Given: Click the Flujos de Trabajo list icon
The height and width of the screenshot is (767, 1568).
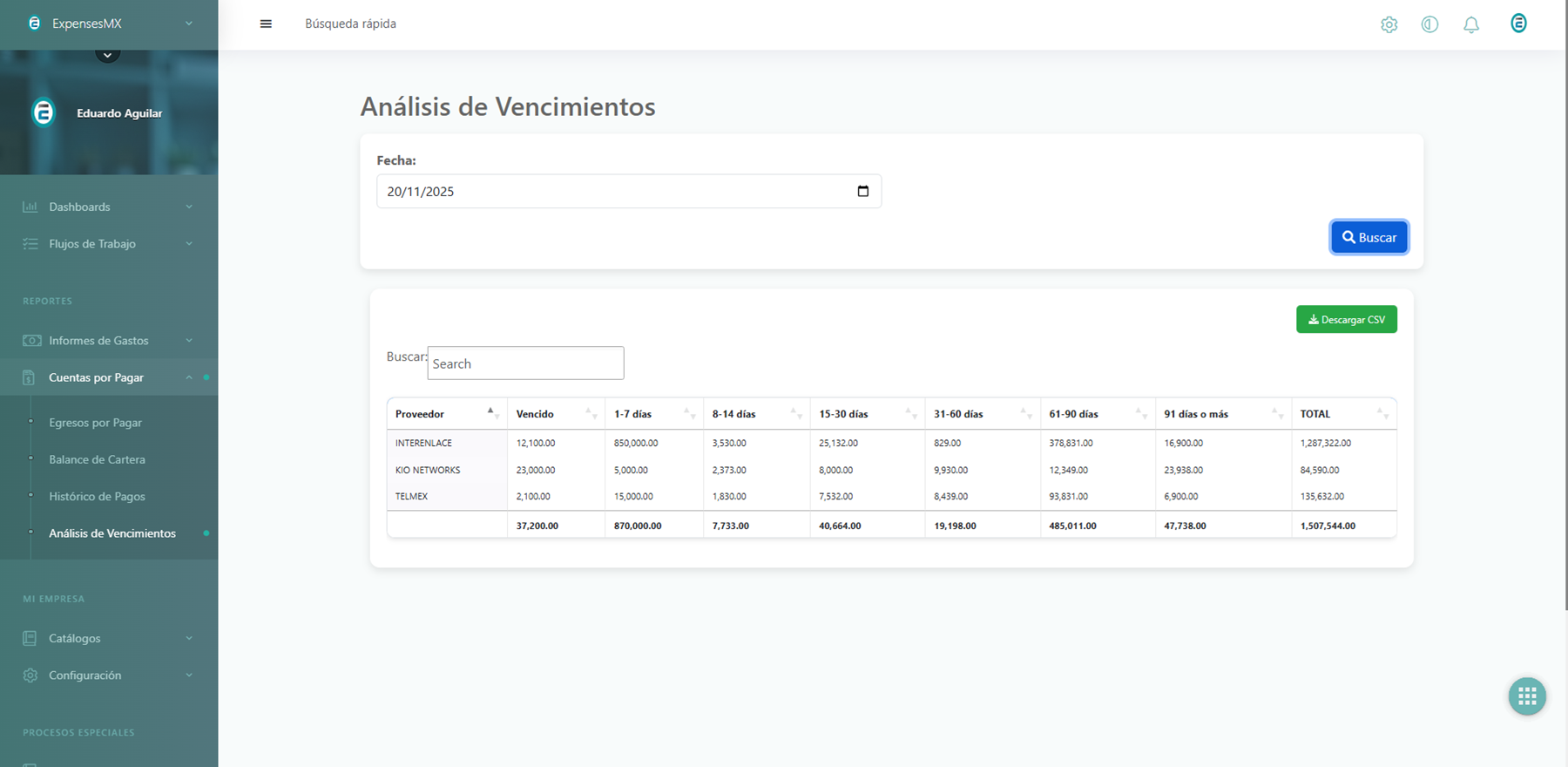Looking at the screenshot, I should coord(30,244).
